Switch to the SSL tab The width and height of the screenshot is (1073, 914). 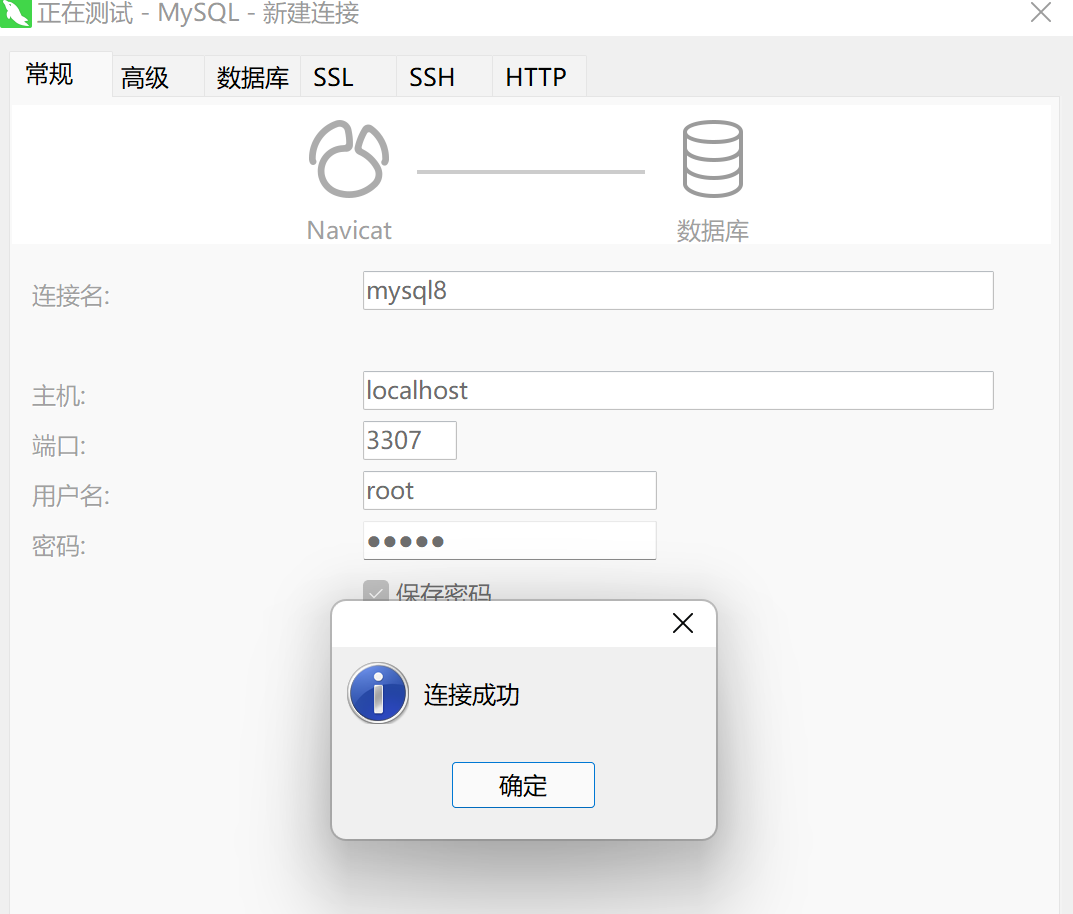tap(348, 77)
